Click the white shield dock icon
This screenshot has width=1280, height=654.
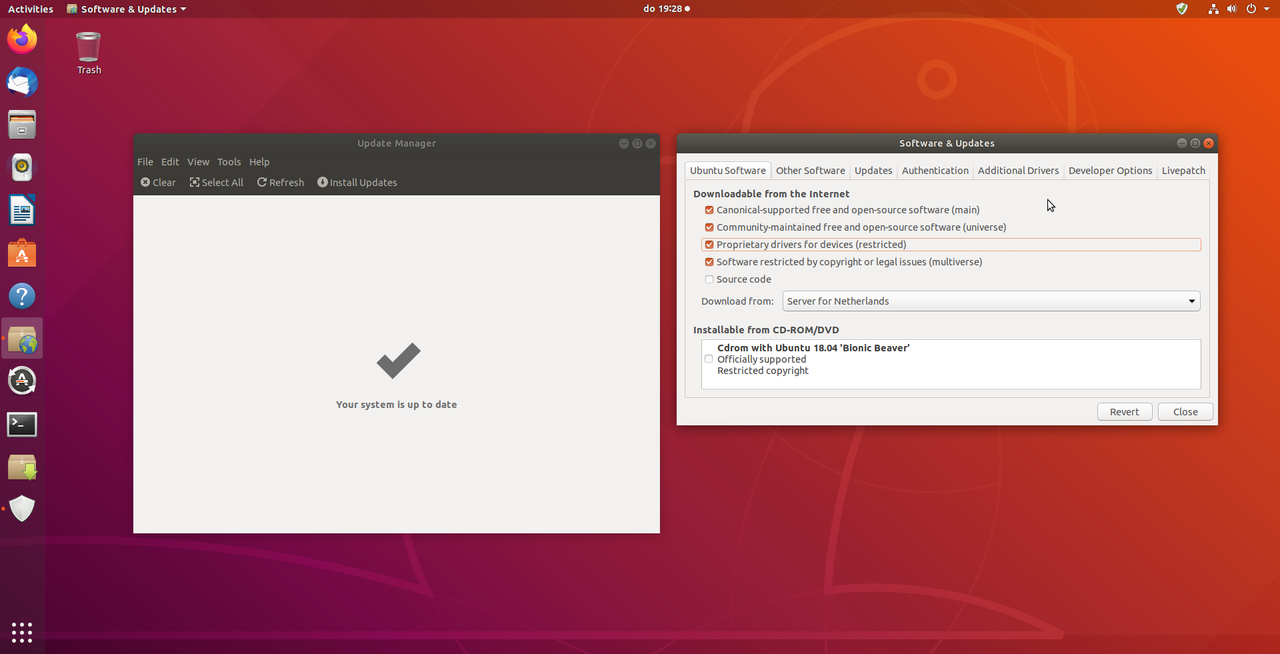pyautogui.click(x=22, y=509)
